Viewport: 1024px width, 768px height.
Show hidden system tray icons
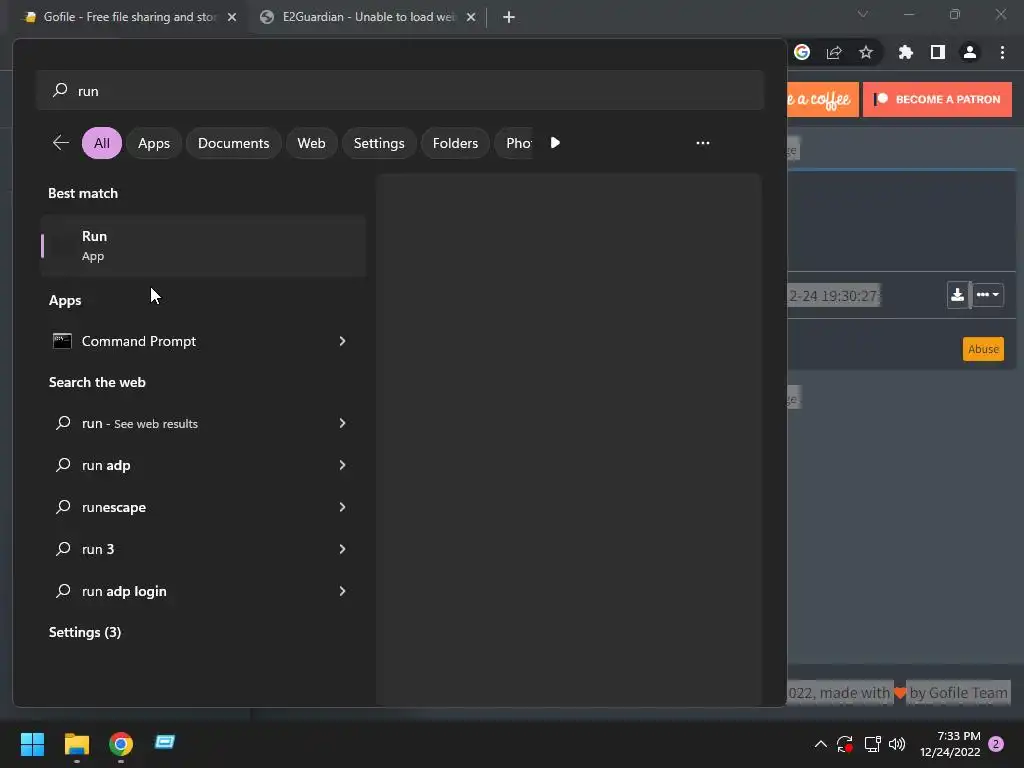[820, 743]
